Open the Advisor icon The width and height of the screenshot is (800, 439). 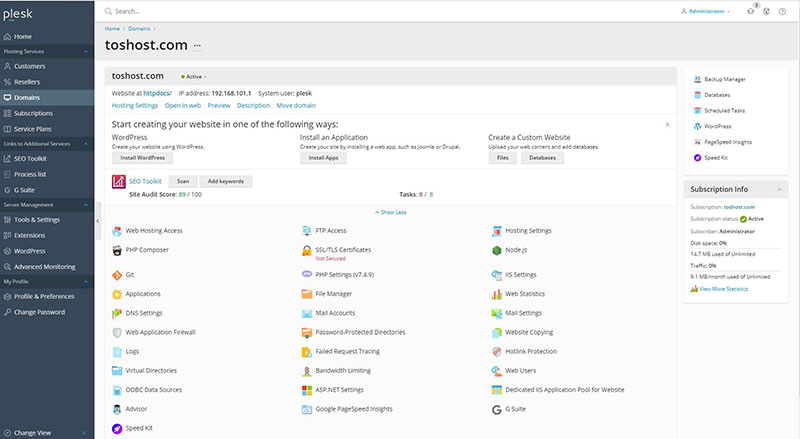pyautogui.click(x=117, y=409)
